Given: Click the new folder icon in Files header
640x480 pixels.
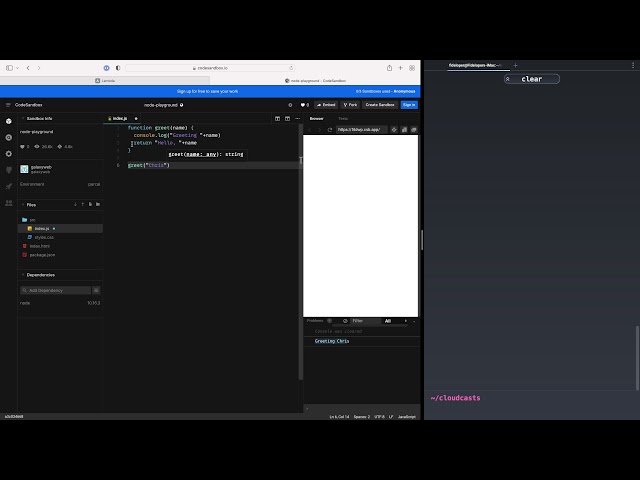Looking at the screenshot, I should point(98,204).
